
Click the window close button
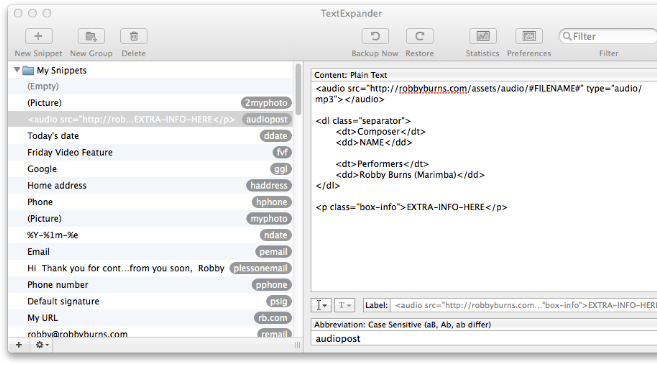tap(18, 13)
